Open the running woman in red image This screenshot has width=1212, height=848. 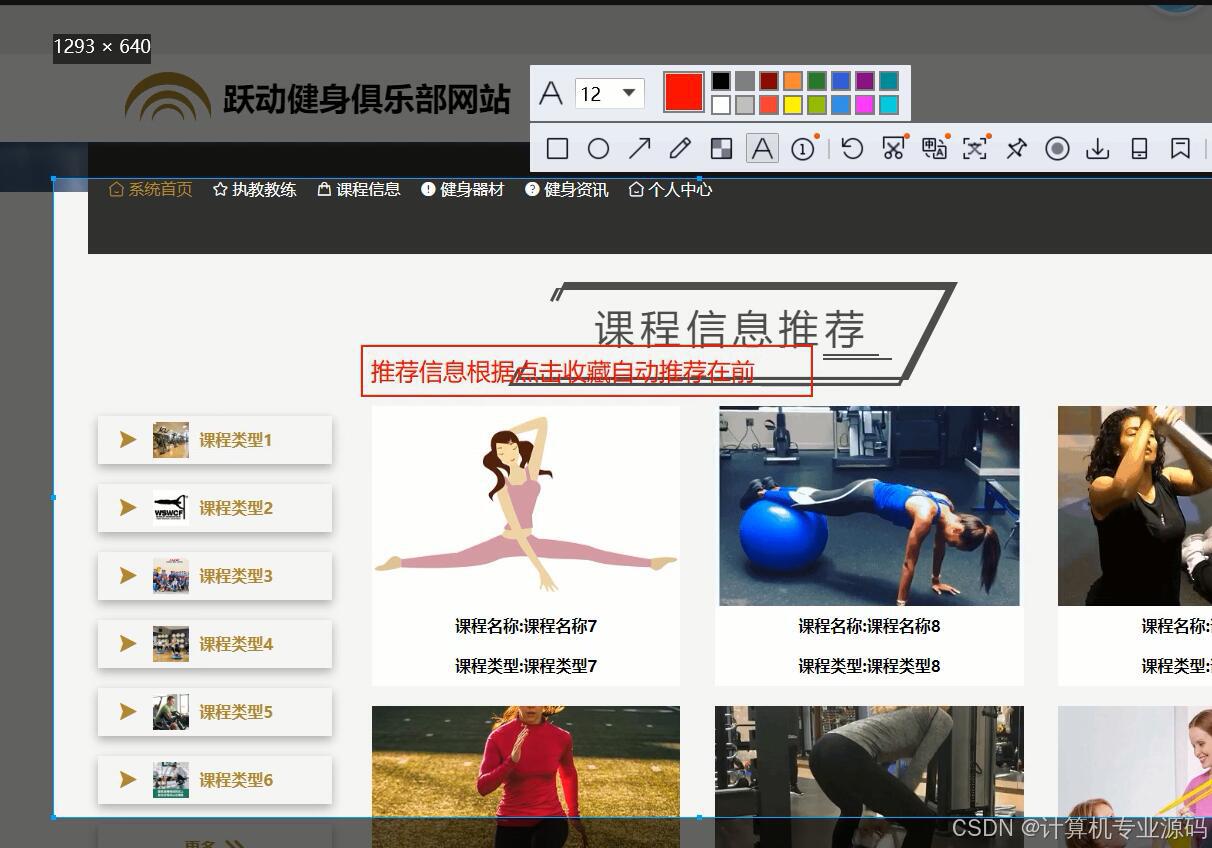tap(526, 777)
